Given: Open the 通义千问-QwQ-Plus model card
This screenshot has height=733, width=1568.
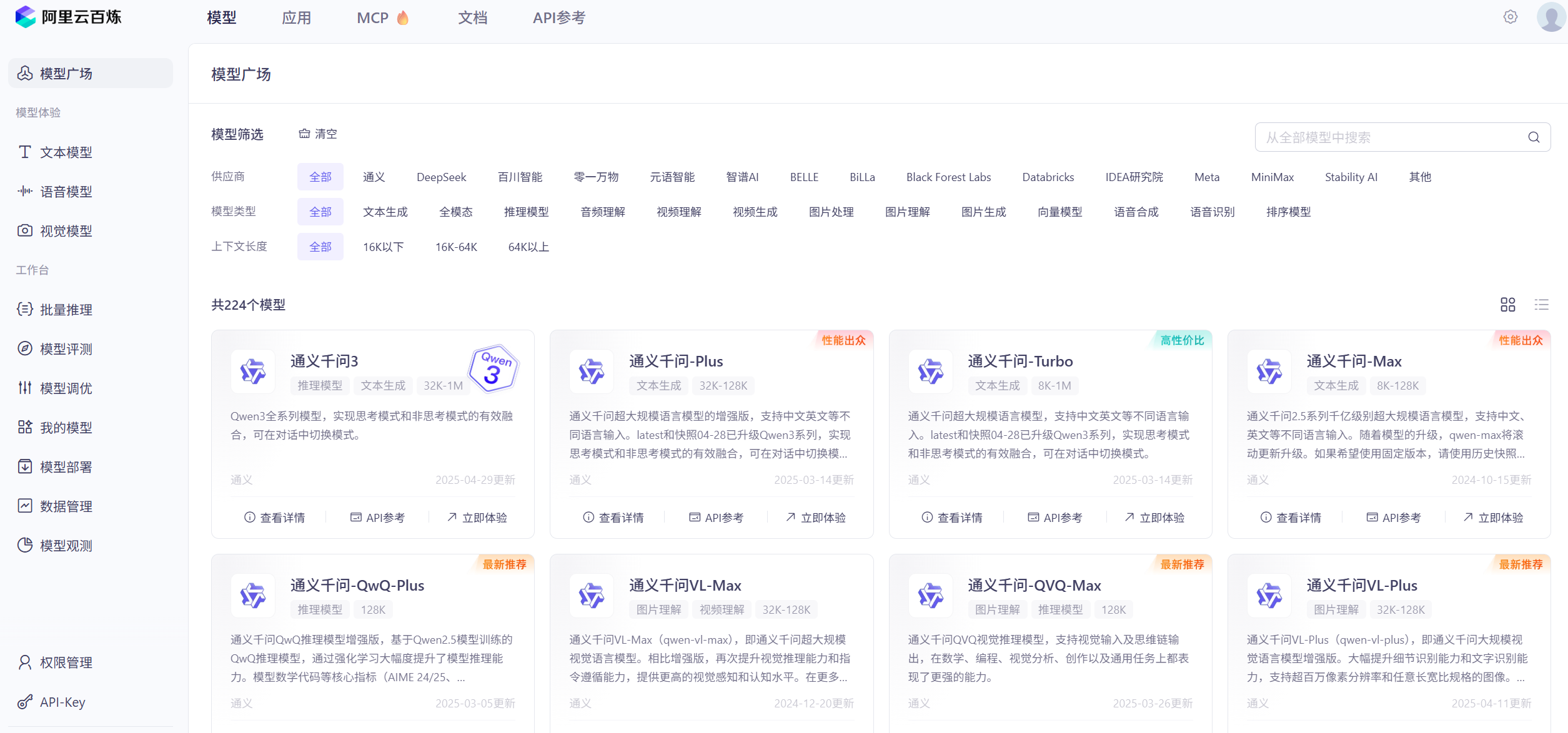Looking at the screenshot, I should tap(373, 643).
